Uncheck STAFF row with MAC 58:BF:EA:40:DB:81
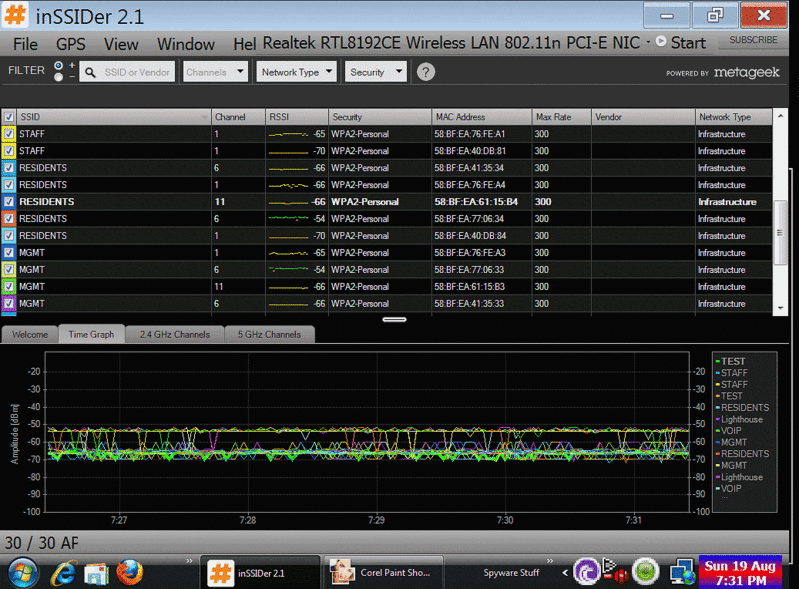 tap(9, 151)
